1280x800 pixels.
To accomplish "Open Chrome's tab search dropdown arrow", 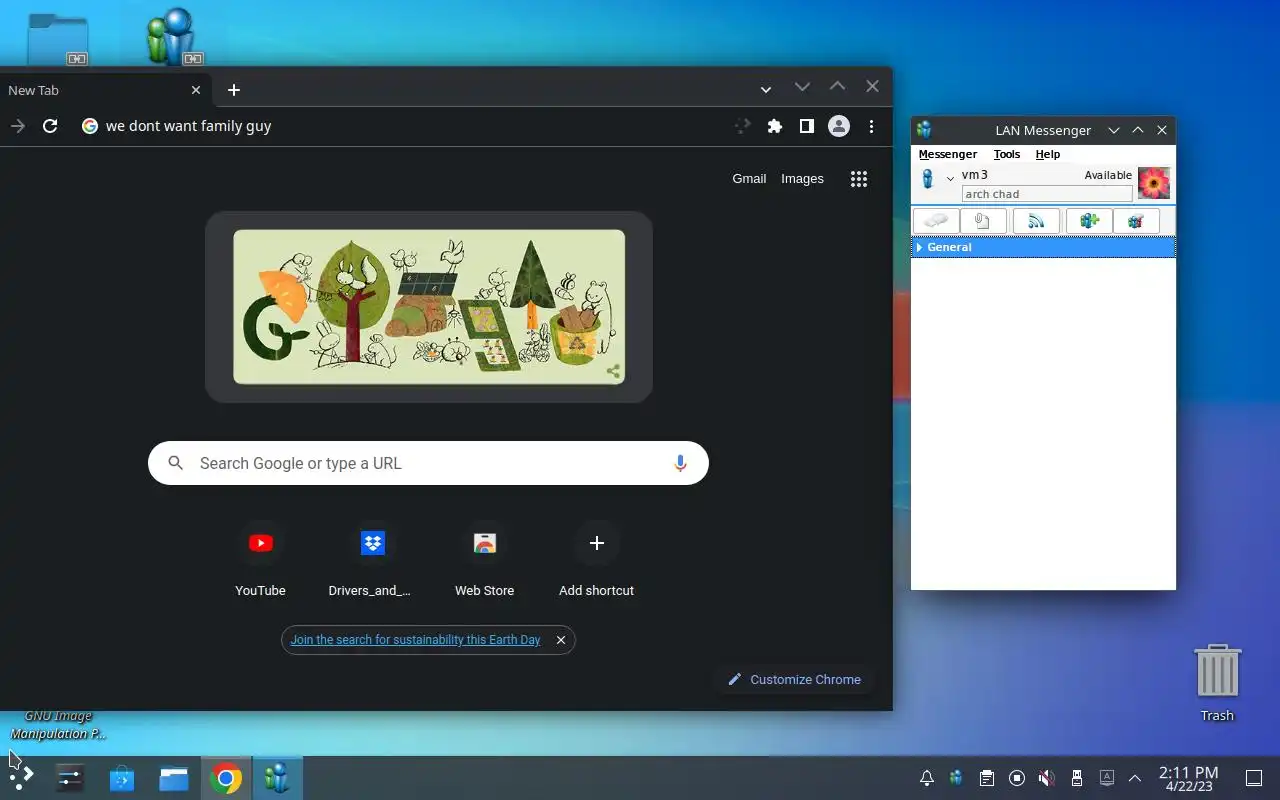I will pos(765,90).
